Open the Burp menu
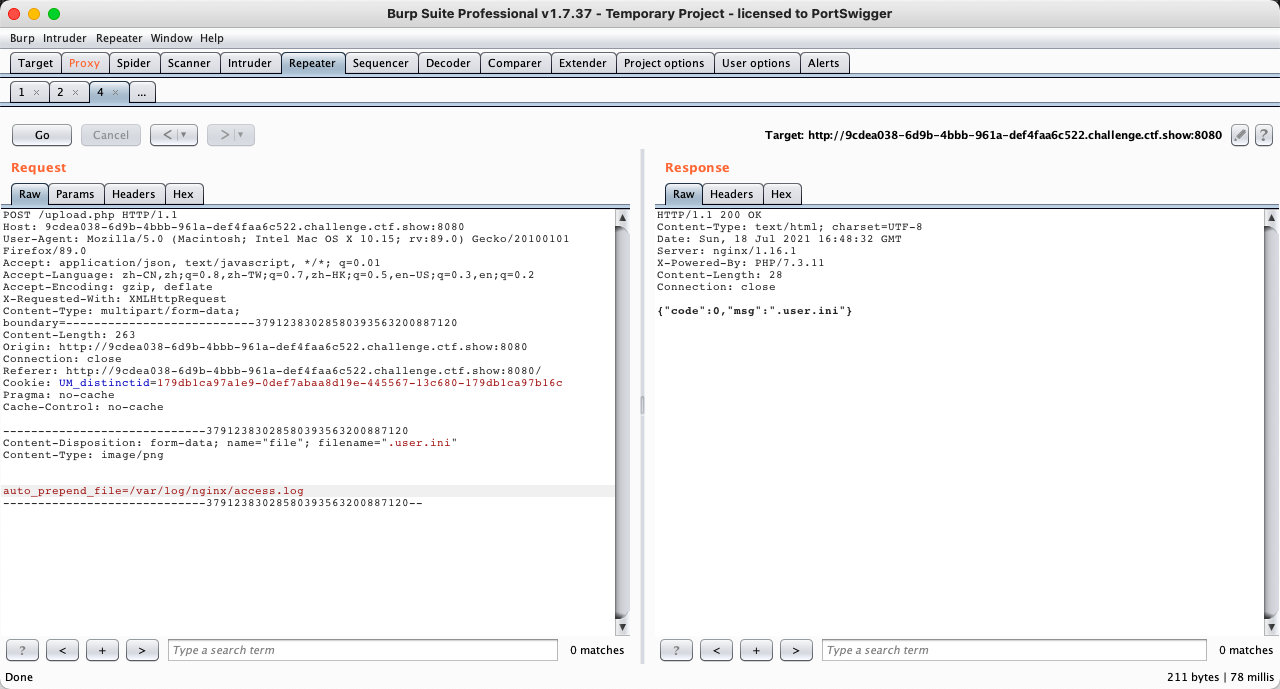This screenshot has height=689, width=1280. point(22,38)
